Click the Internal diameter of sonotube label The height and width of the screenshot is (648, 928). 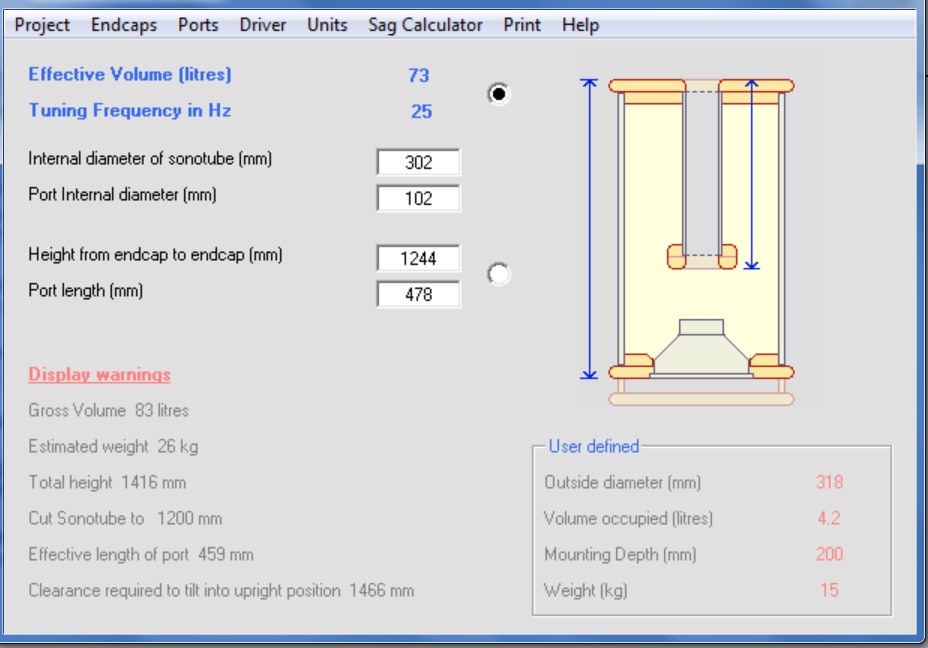(150, 159)
